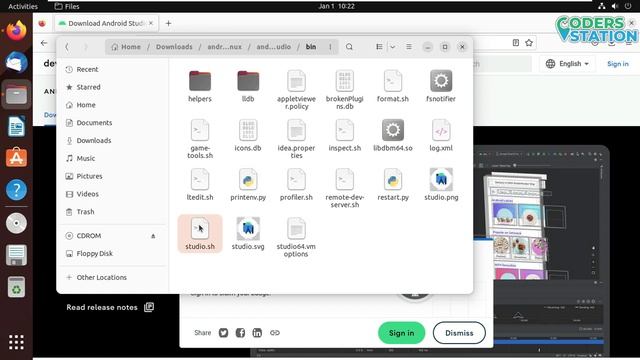Share via the LinkedIn icon
640x360 pixels.
coord(257,333)
